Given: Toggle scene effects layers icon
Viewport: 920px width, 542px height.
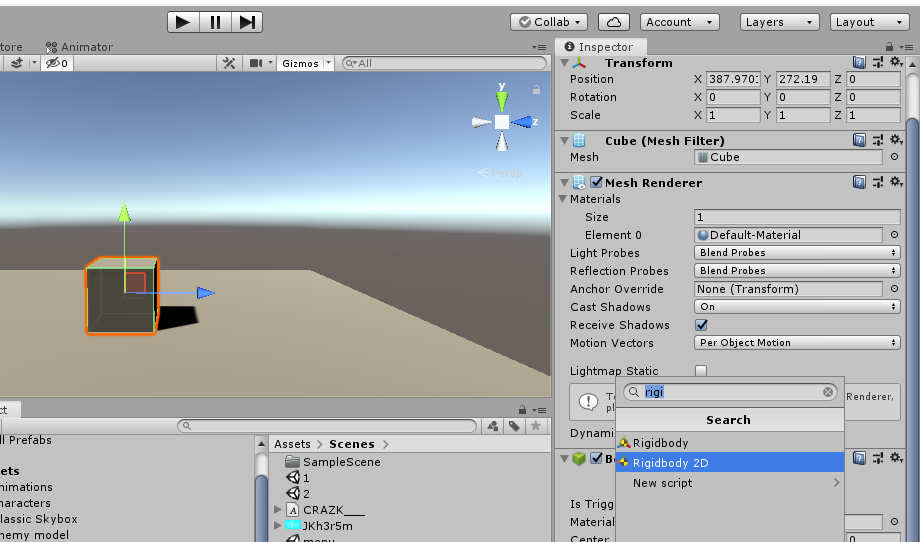Looking at the screenshot, I should [x=17, y=63].
